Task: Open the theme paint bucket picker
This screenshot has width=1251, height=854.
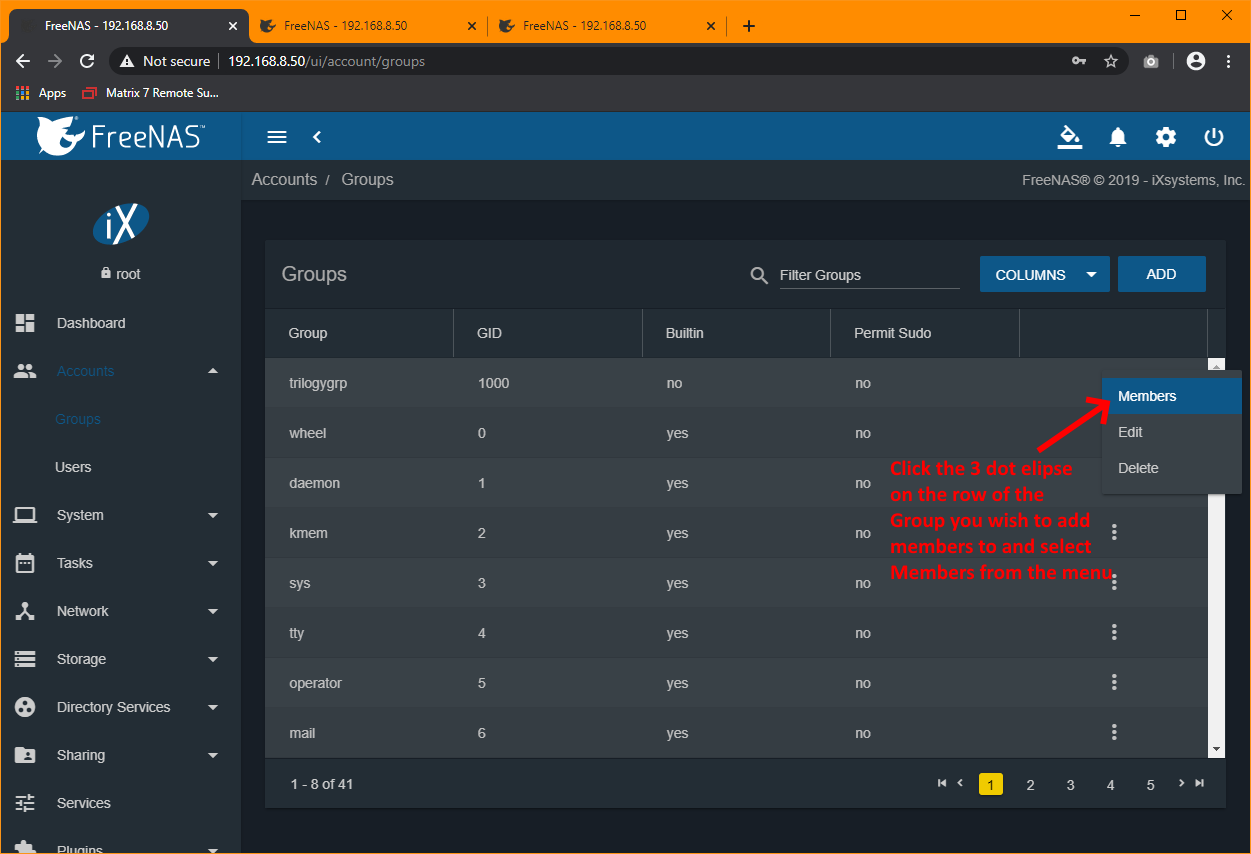Action: pyautogui.click(x=1070, y=137)
